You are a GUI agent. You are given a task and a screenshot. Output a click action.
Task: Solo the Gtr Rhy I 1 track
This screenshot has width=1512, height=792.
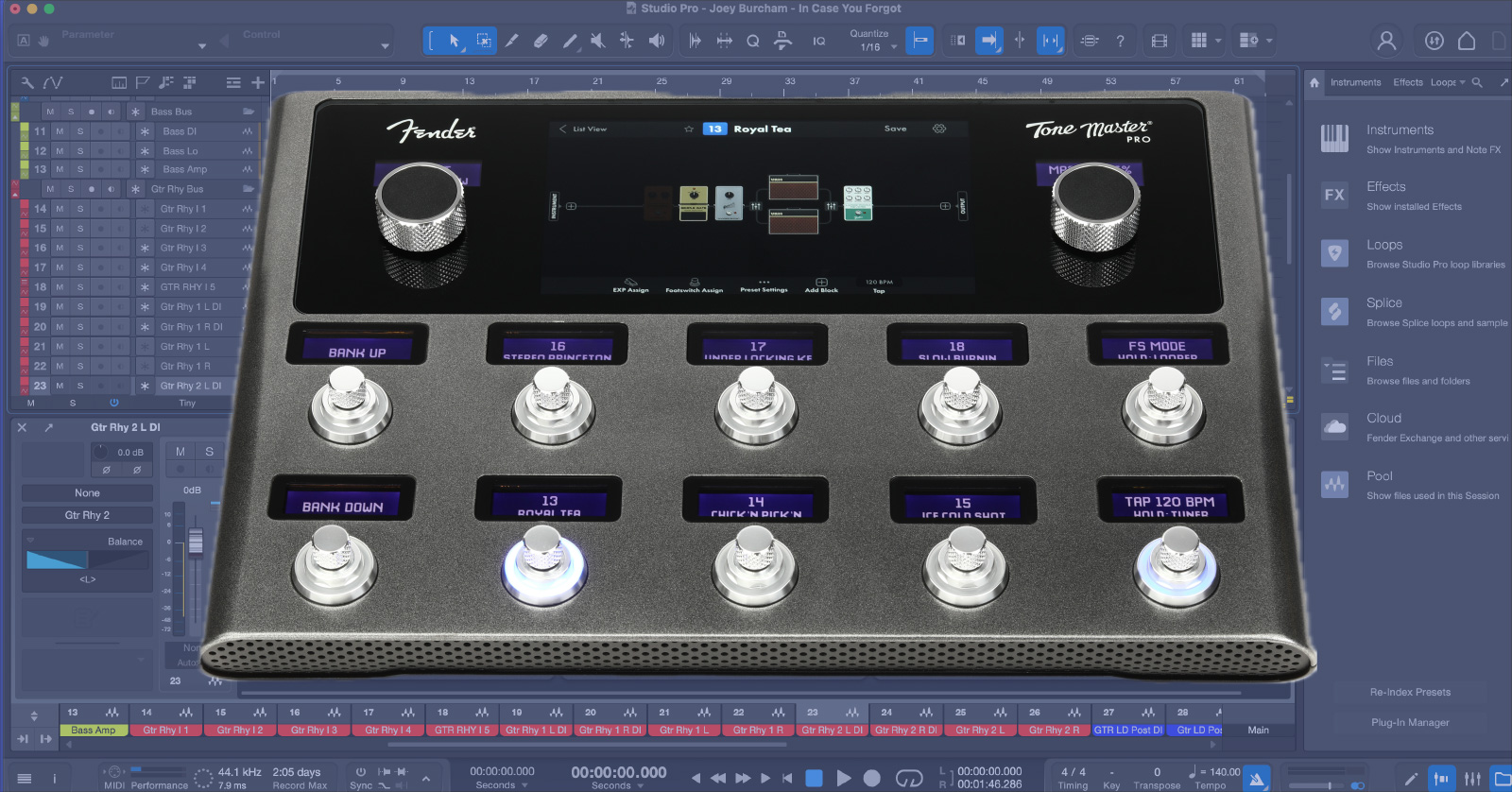pyautogui.click(x=80, y=209)
